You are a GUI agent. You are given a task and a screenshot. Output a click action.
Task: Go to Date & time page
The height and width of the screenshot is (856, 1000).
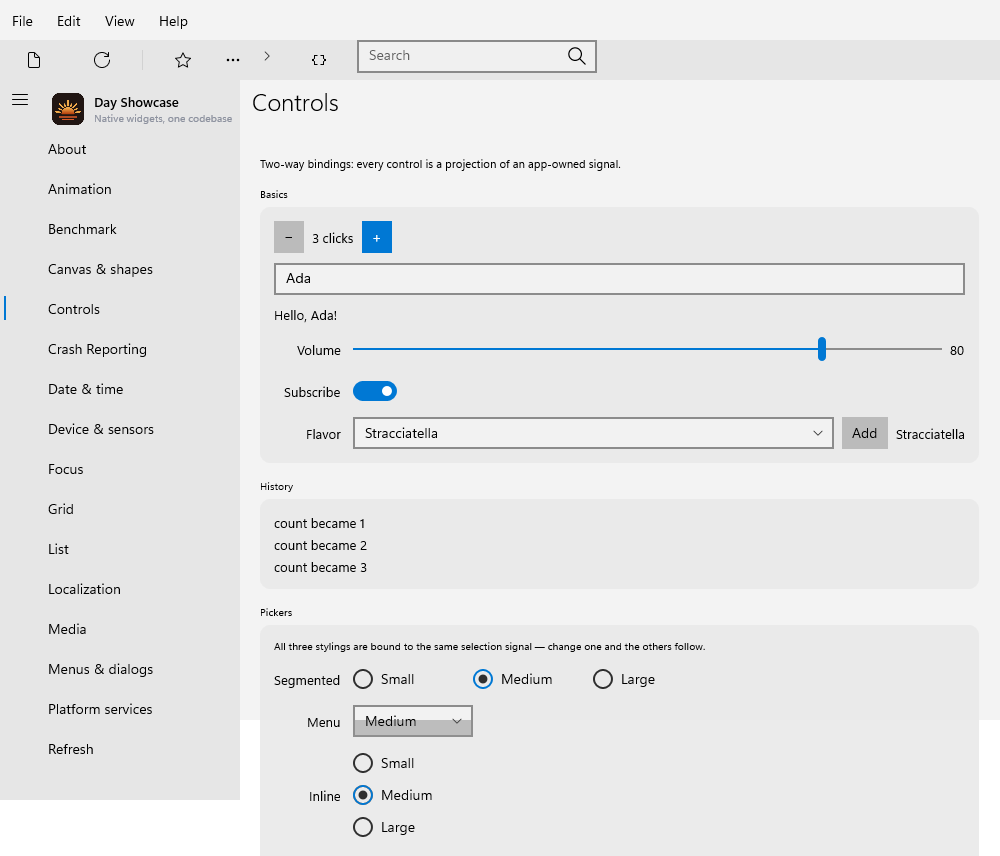click(x=120, y=389)
